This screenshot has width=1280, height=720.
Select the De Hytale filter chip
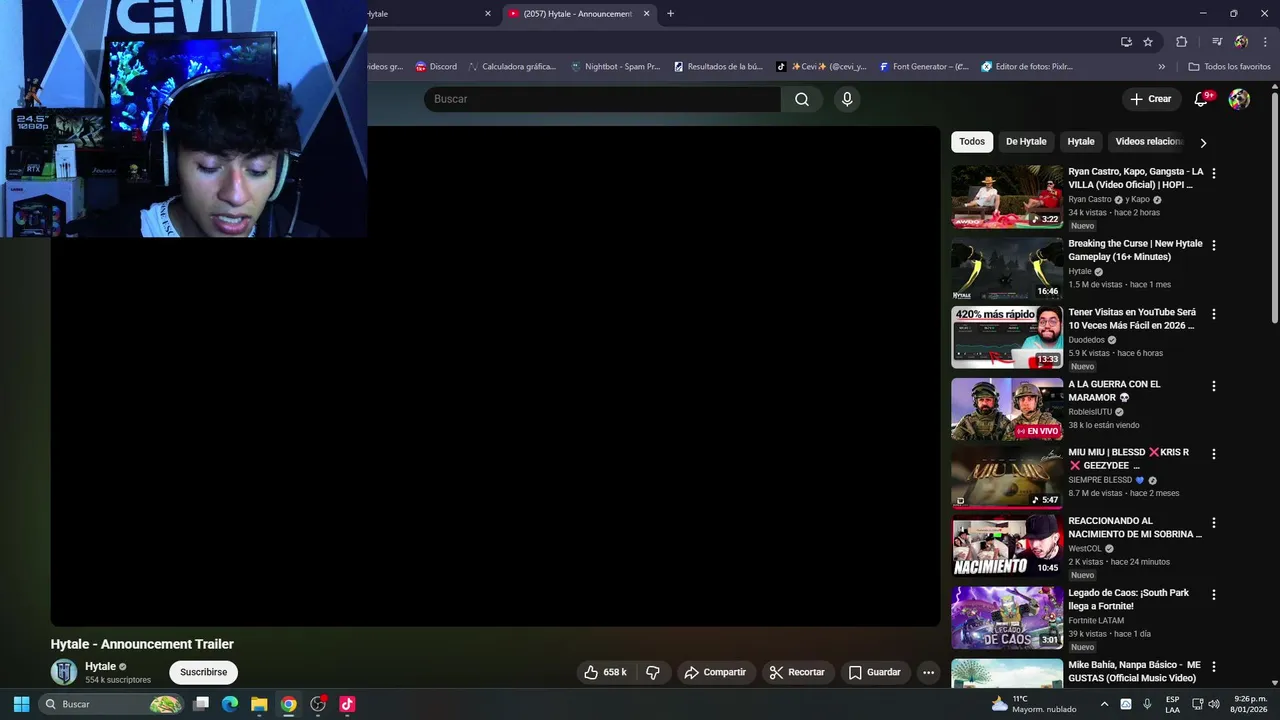pyautogui.click(x=1026, y=142)
